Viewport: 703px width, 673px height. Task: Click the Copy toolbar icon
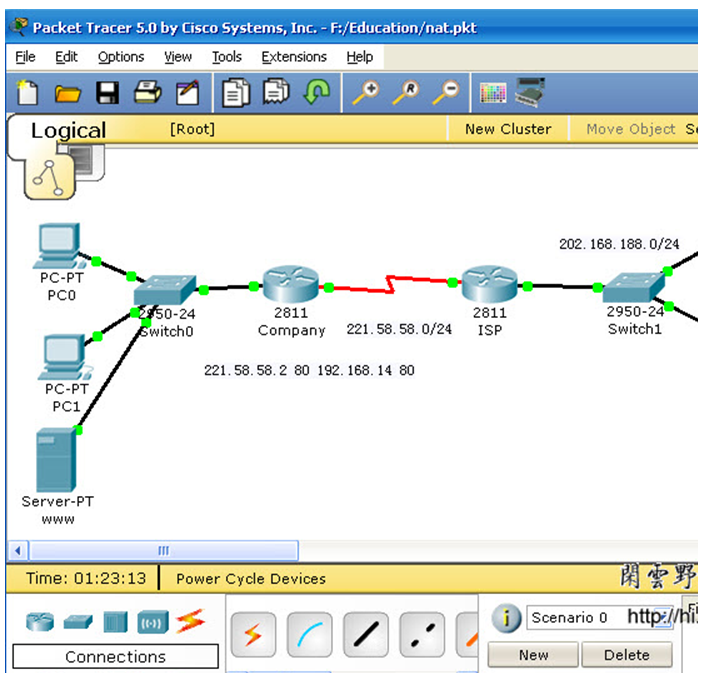236,93
